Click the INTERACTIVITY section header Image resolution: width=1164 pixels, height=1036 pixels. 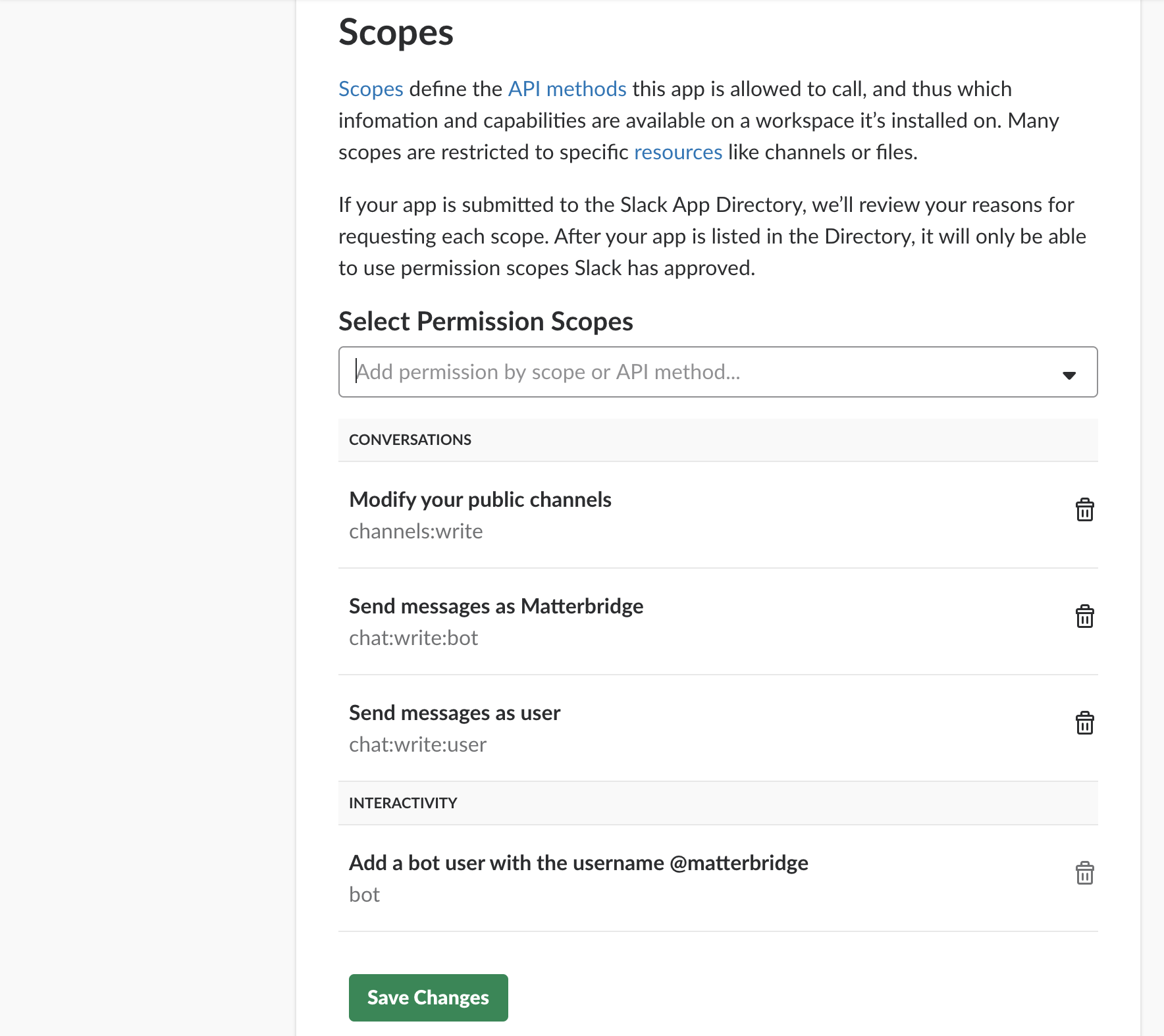point(403,803)
